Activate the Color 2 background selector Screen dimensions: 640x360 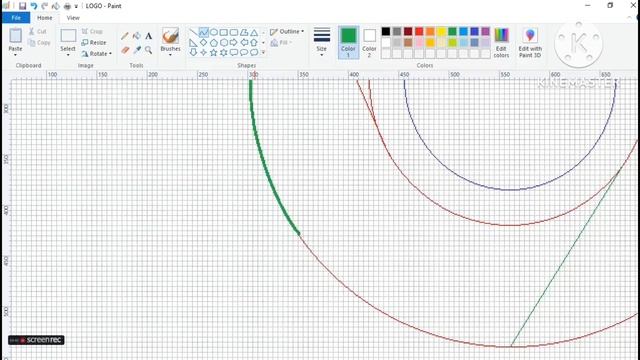click(369, 42)
